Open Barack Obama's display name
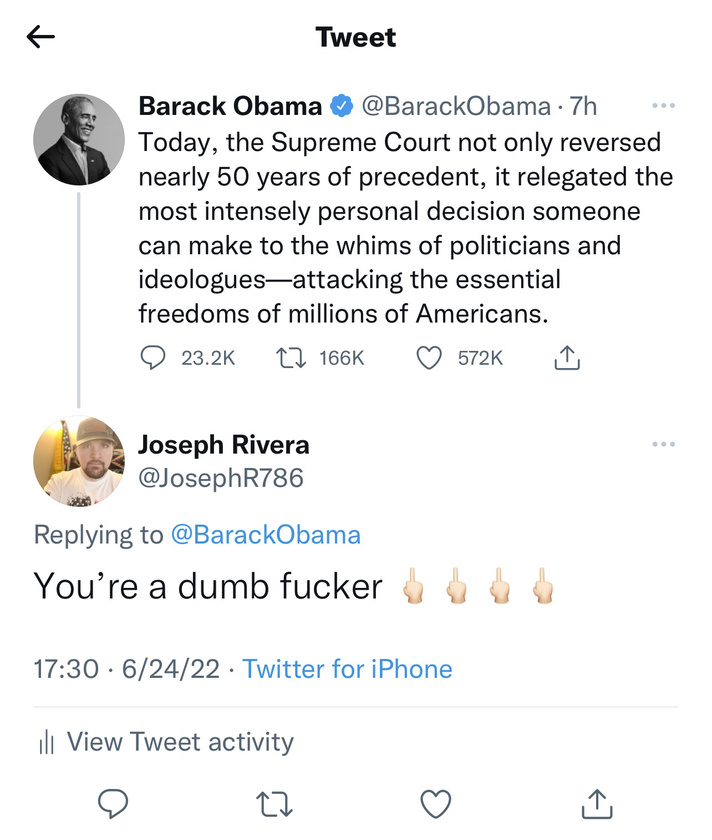 pos(230,106)
